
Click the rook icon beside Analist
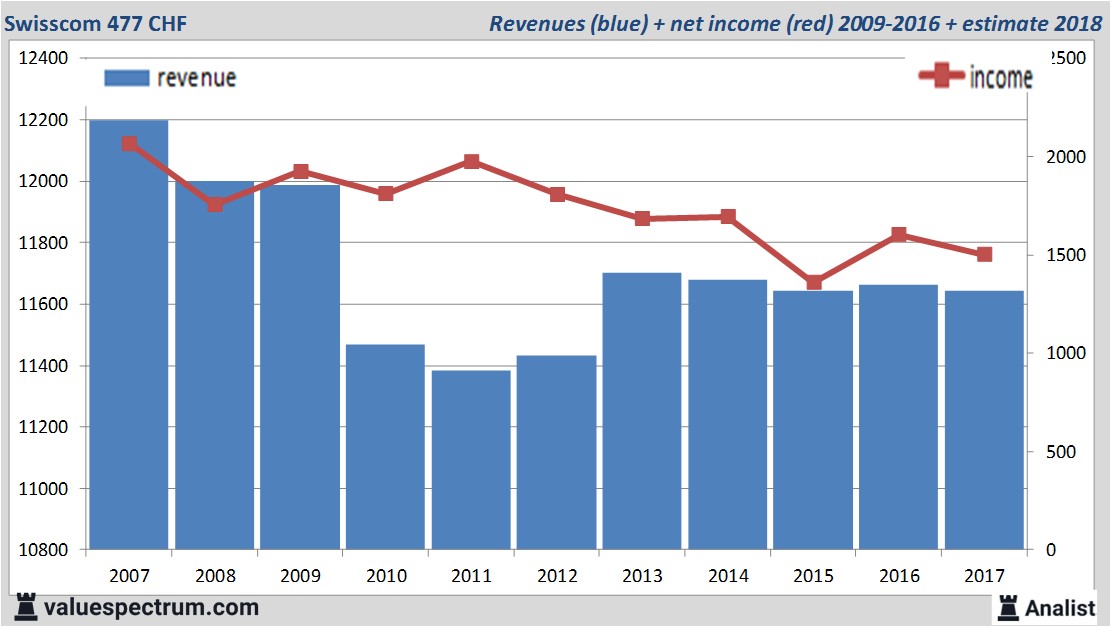[1008, 608]
